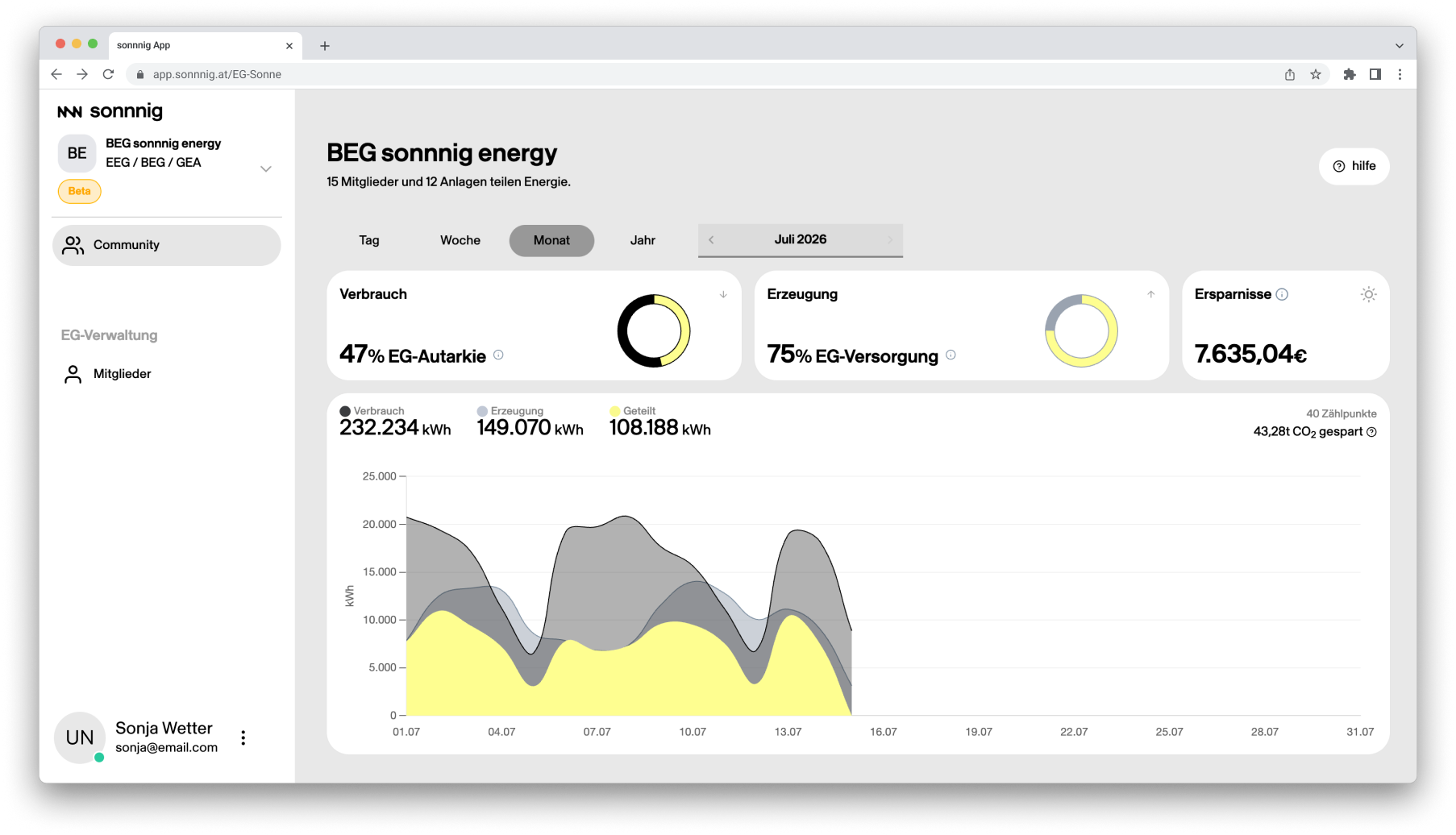
Task: Click the UN user avatar
Action: [x=80, y=737]
